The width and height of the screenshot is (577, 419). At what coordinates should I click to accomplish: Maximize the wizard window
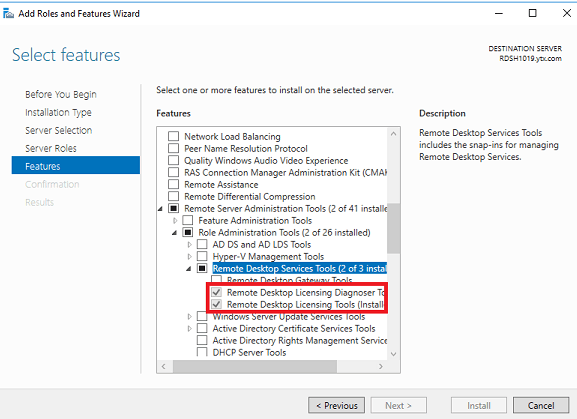pyautogui.click(x=532, y=13)
